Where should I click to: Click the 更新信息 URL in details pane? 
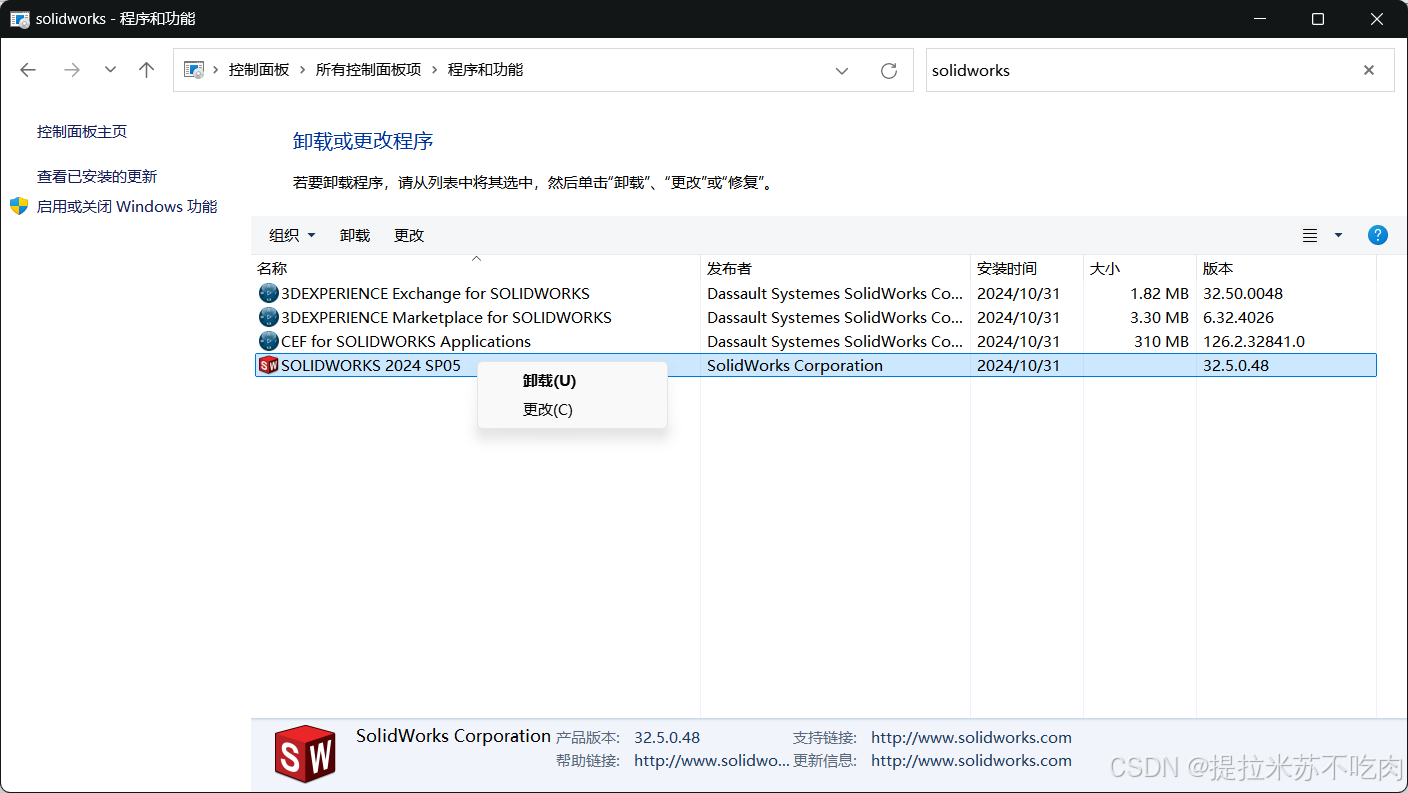pyautogui.click(x=971, y=761)
